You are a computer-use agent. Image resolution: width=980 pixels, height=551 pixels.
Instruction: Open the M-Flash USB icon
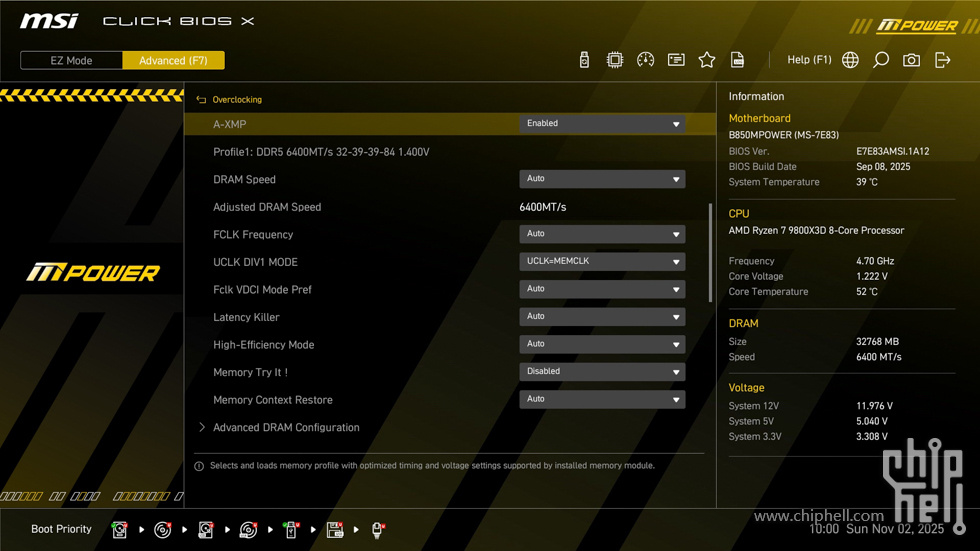(584, 60)
